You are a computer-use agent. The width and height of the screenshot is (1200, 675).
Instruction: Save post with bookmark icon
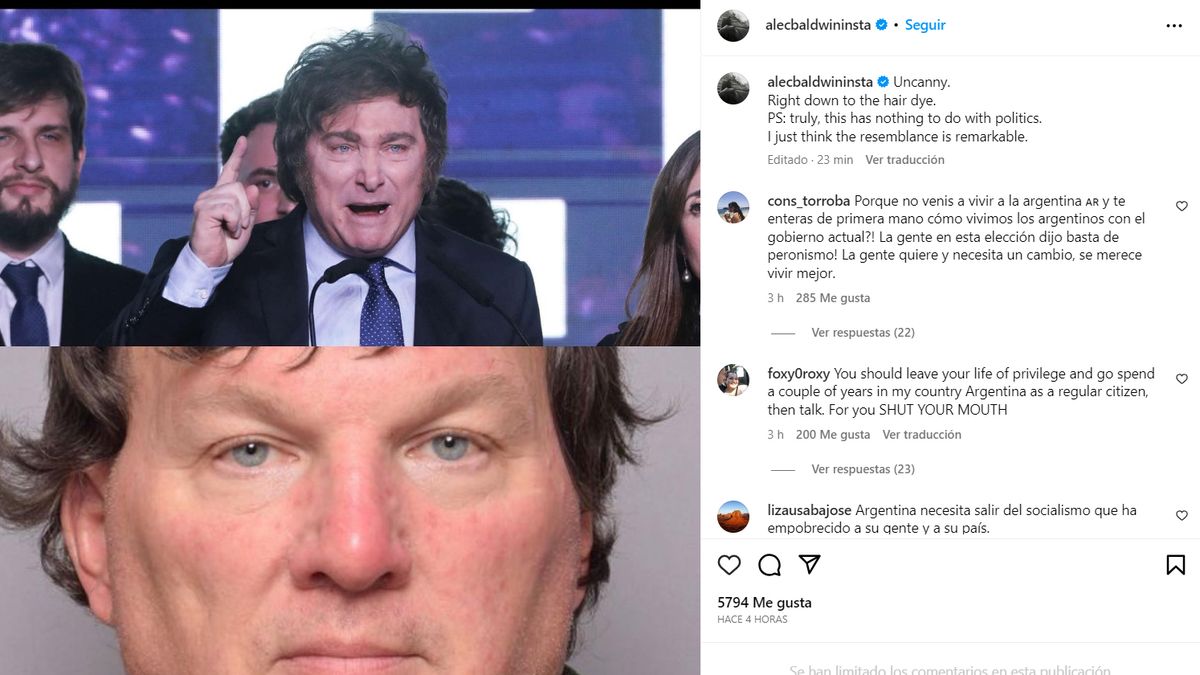(1176, 565)
